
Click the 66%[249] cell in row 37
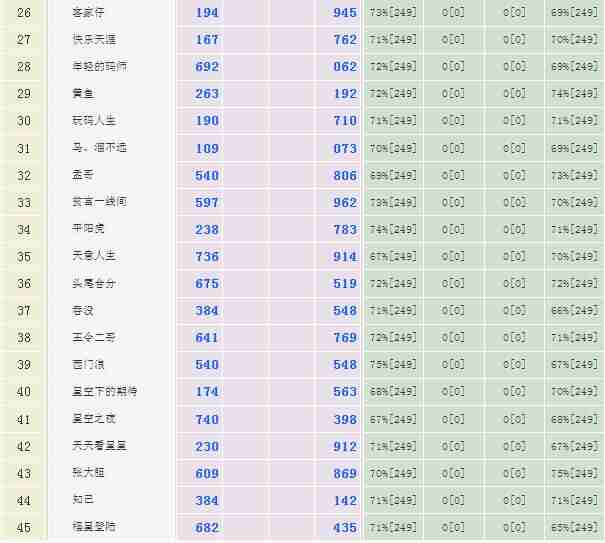click(x=574, y=311)
